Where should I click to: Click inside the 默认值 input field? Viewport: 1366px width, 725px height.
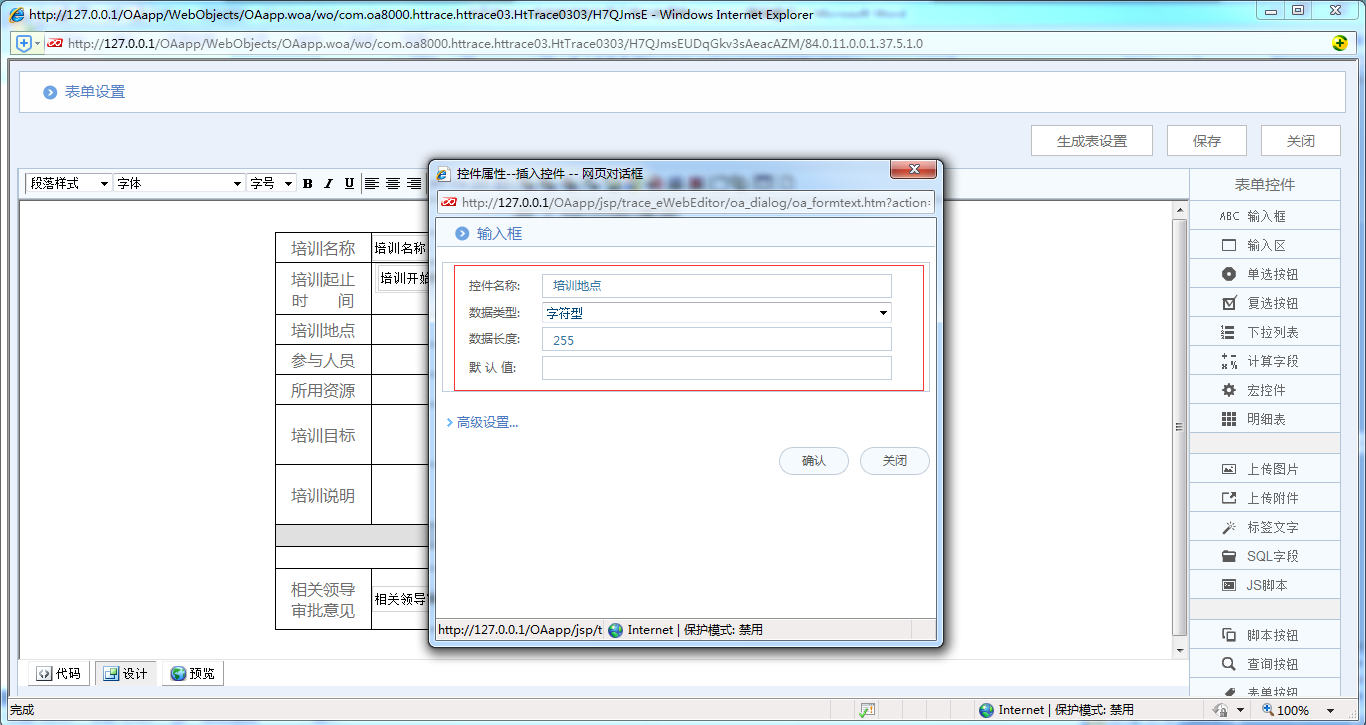715,367
